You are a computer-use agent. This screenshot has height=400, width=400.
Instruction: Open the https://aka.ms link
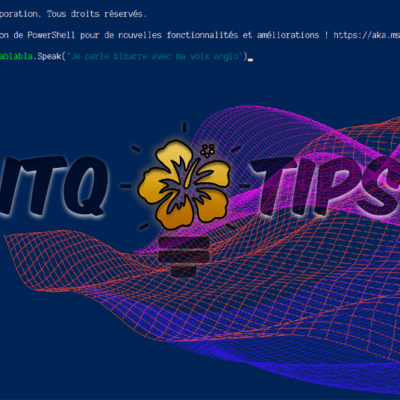tap(367, 35)
